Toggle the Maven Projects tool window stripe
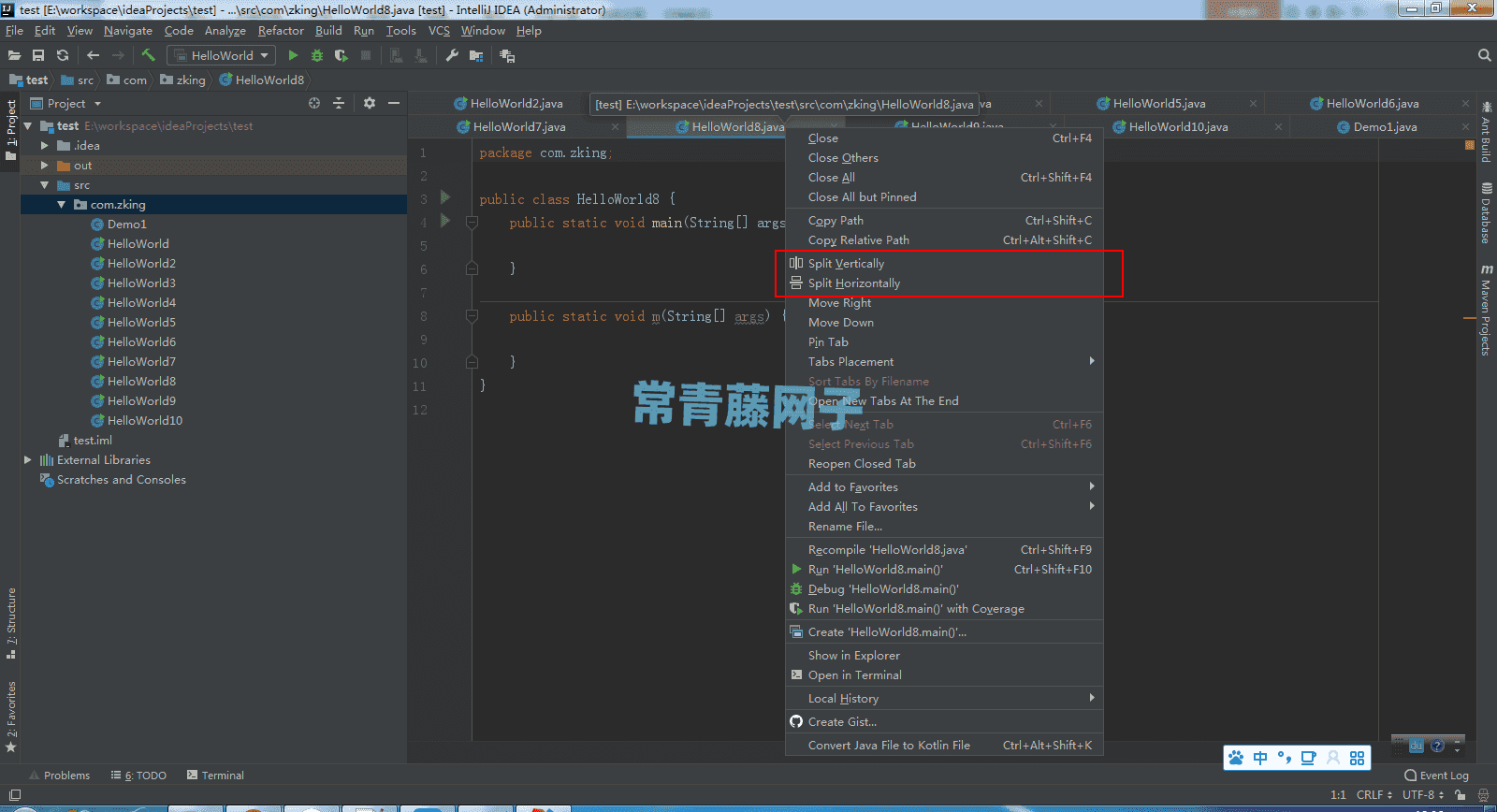The image size is (1497, 812). click(1486, 311)
